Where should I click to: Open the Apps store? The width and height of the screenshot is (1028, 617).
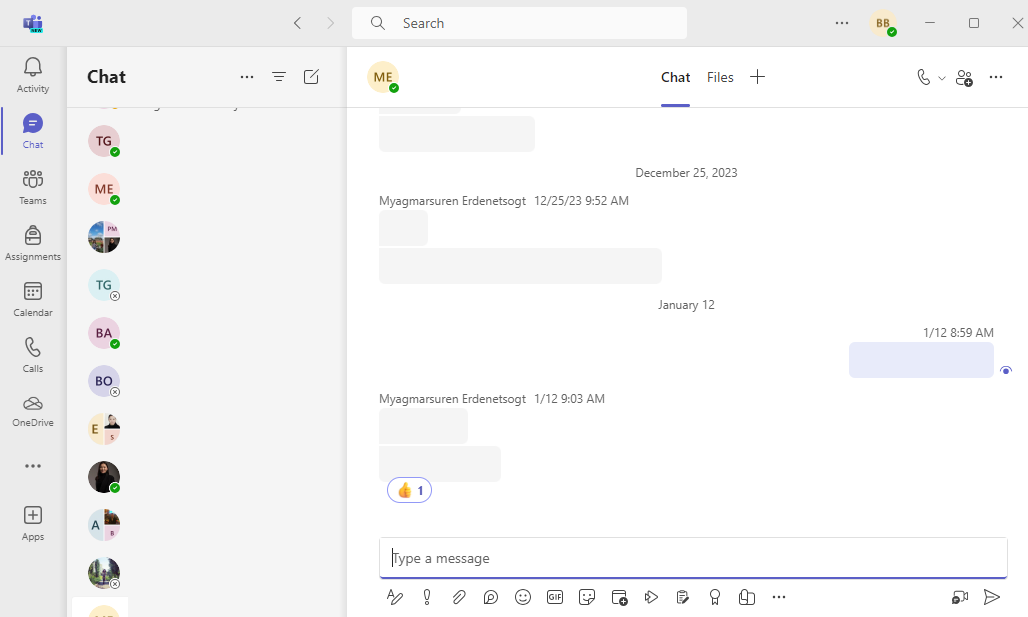coord(33,523)
